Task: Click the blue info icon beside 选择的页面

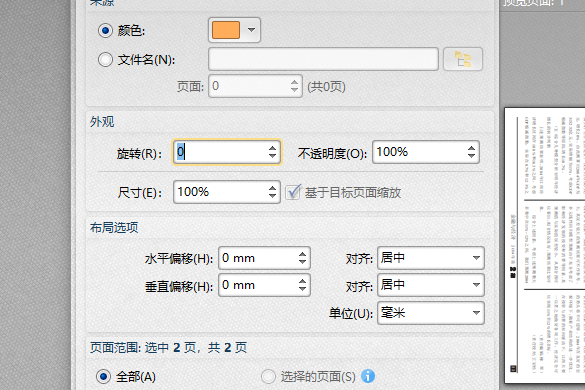Action: point(368,376)
